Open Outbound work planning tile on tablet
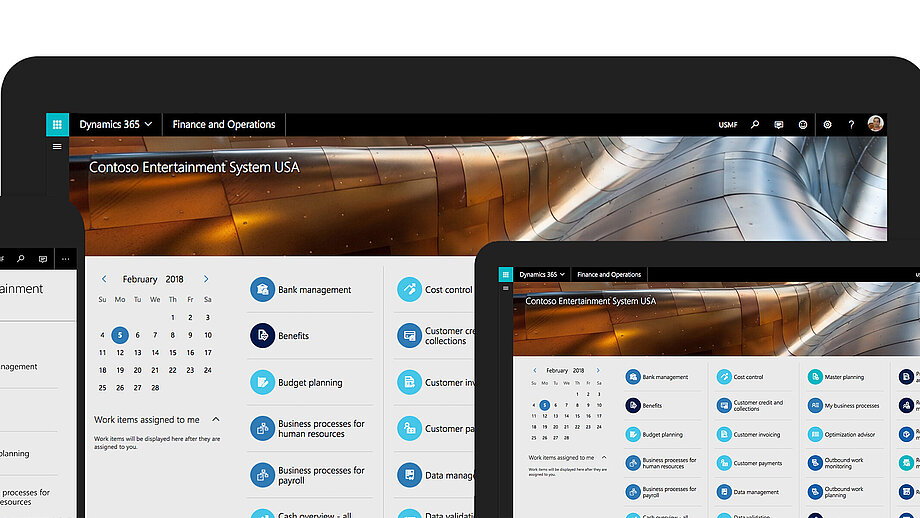Viewport: 920px width, 518px height. pyautogui.click(x=844, y=492)
